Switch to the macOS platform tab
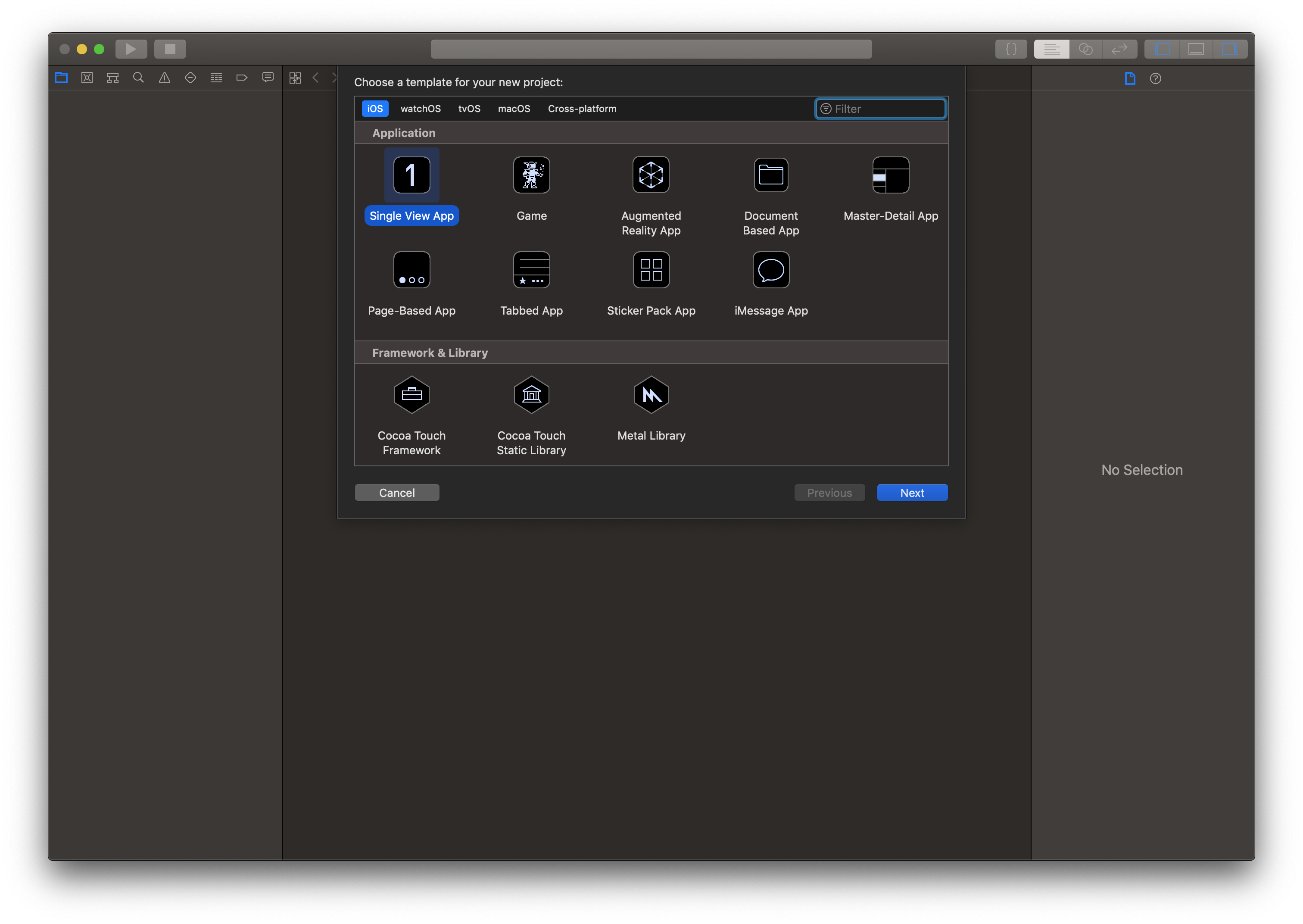 (x=514, y=109)
